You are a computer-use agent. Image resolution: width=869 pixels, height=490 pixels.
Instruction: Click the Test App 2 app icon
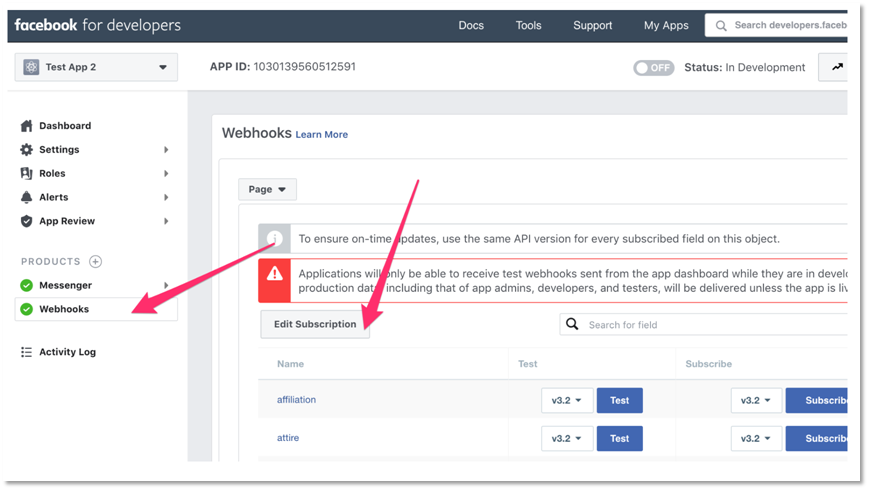pyautogui.click(x=31, y=67)
